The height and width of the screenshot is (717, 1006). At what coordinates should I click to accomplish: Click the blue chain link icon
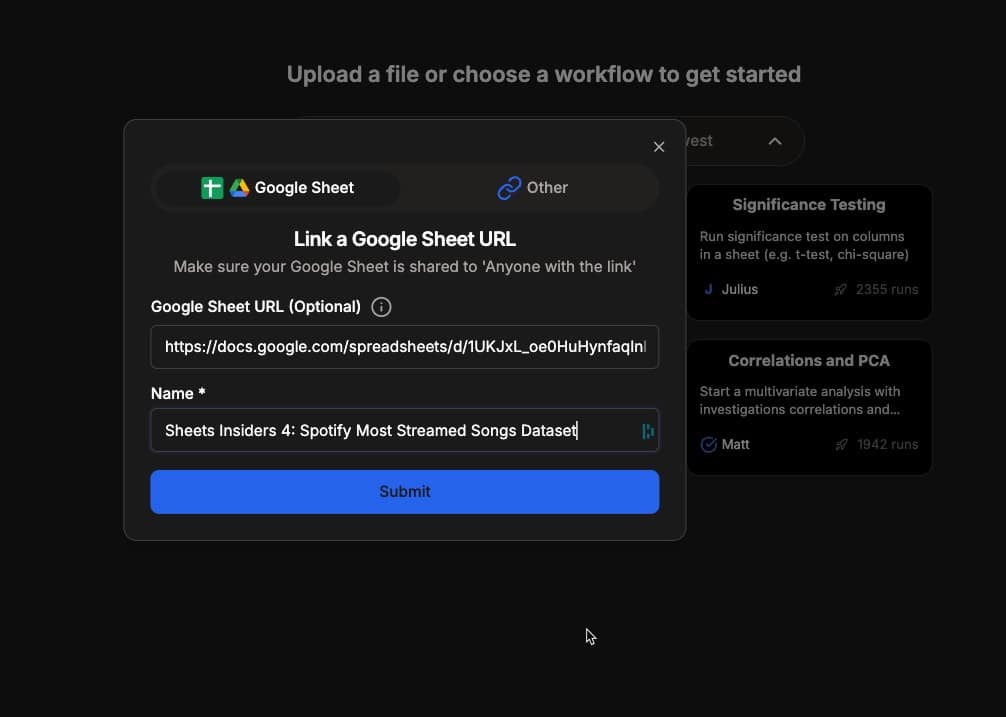click(x=509, y=188)
